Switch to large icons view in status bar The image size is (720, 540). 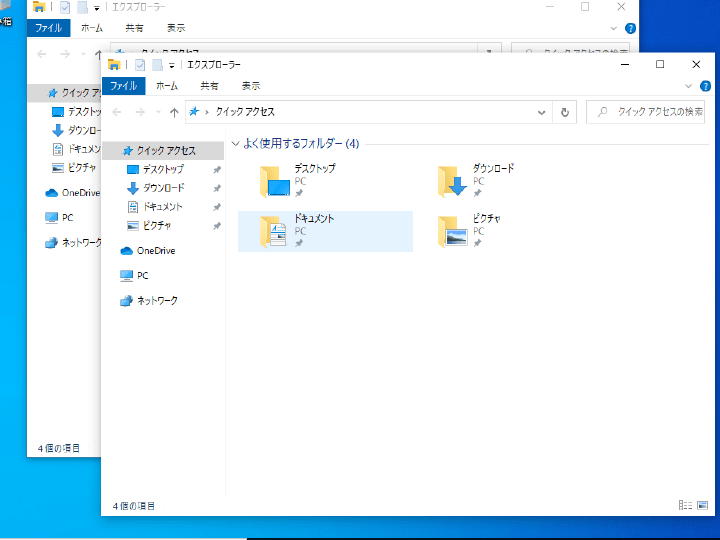pyautogui.click(x=701, y=506)
